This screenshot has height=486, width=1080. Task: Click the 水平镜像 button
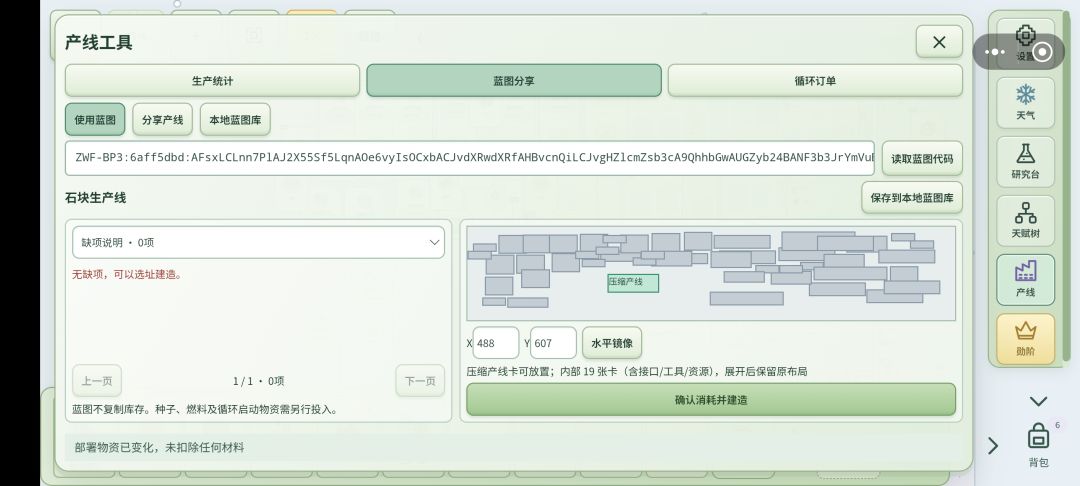(612, 343)
